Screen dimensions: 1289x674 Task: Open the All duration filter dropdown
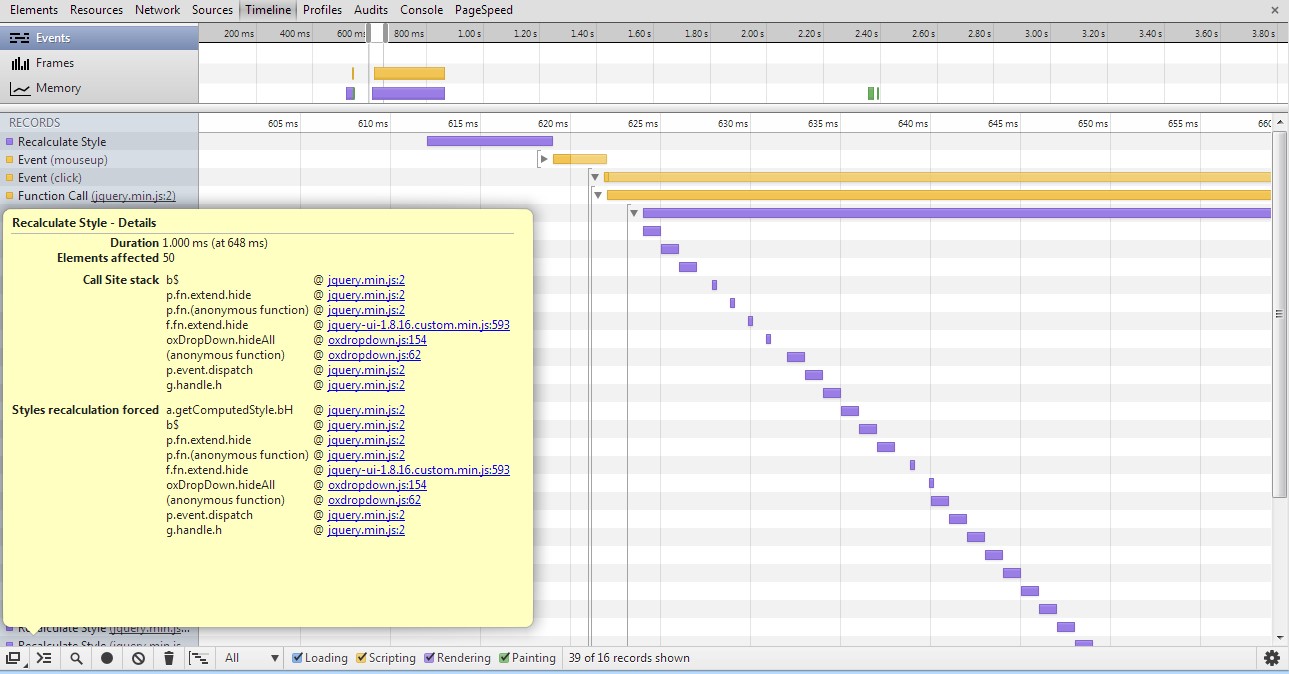(252, 658)
